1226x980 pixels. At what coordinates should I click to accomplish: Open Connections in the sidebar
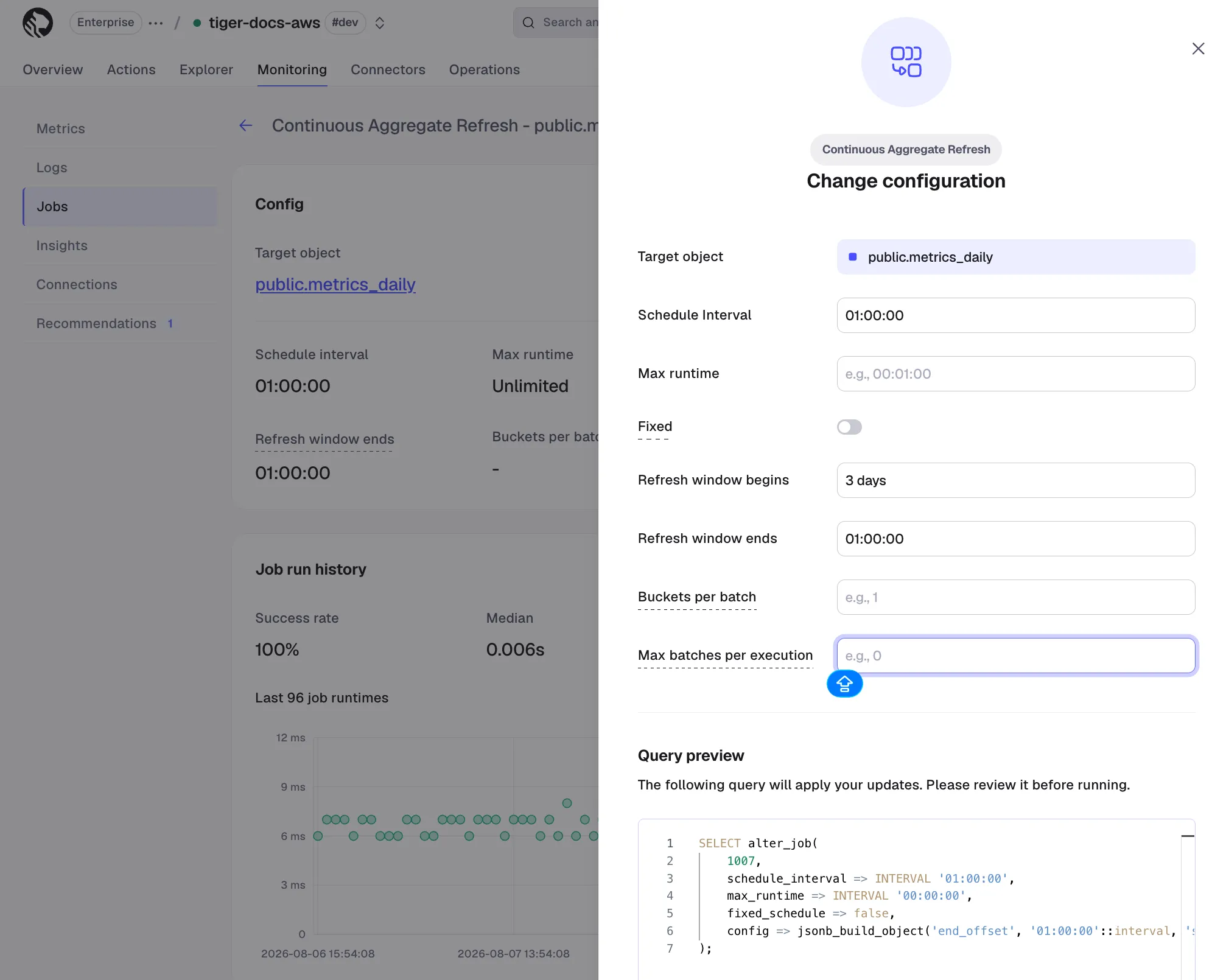(x=120, y=284)
